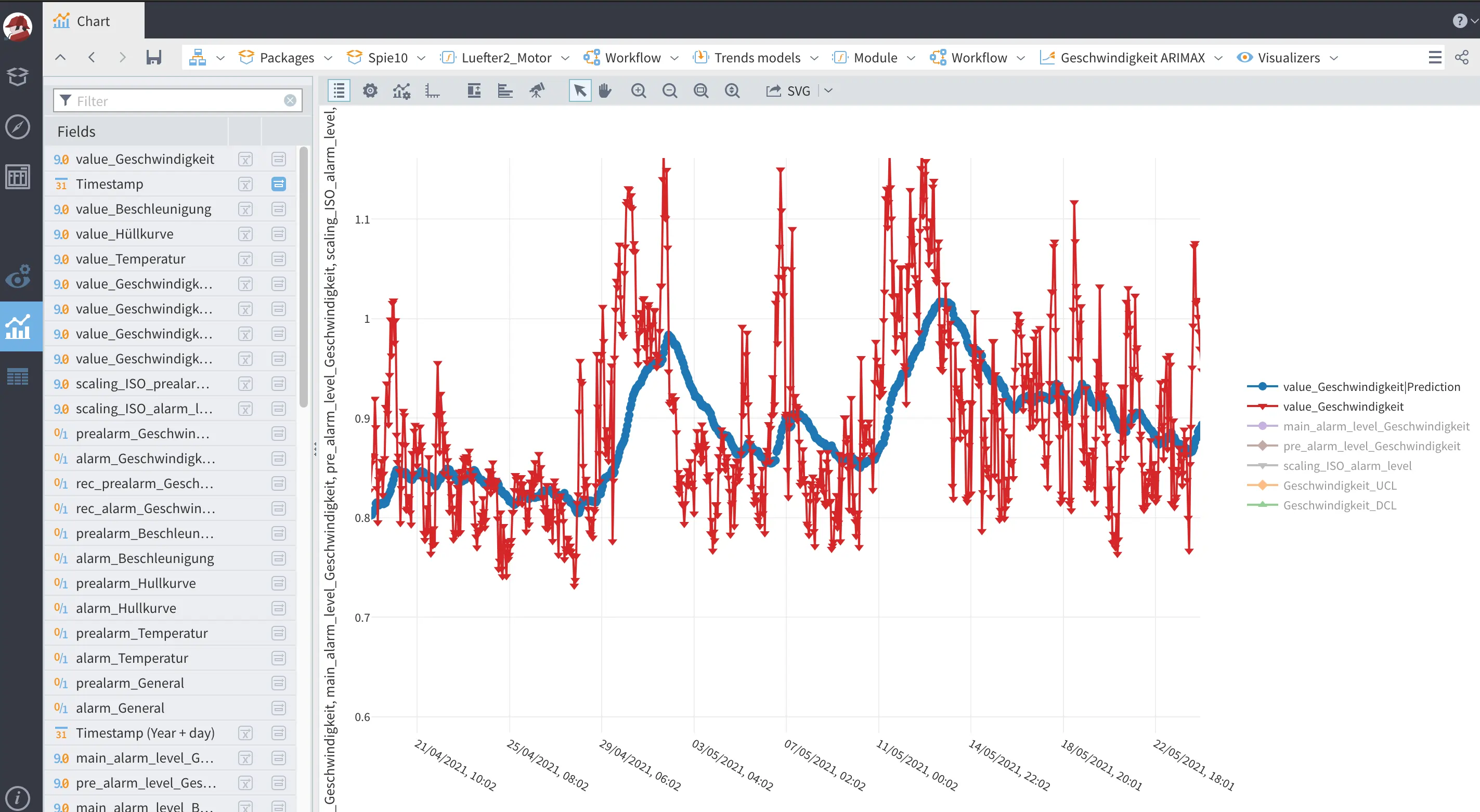Expand the Visualizers breadcrumb dropdown
Viewport: 1480px width, 812px height.
[x=1333, y=58]
